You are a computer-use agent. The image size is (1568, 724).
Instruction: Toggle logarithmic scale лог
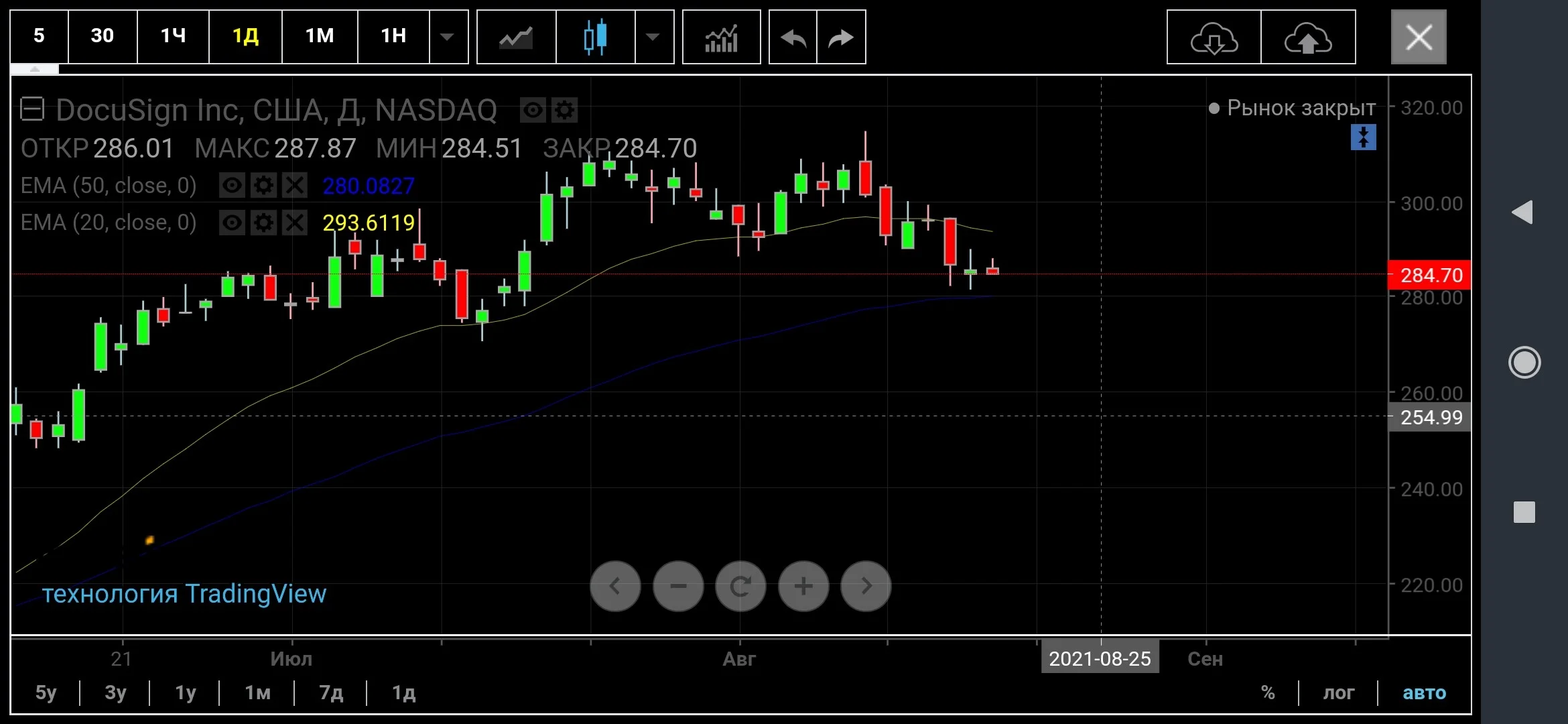click(x=1338, y=692)
